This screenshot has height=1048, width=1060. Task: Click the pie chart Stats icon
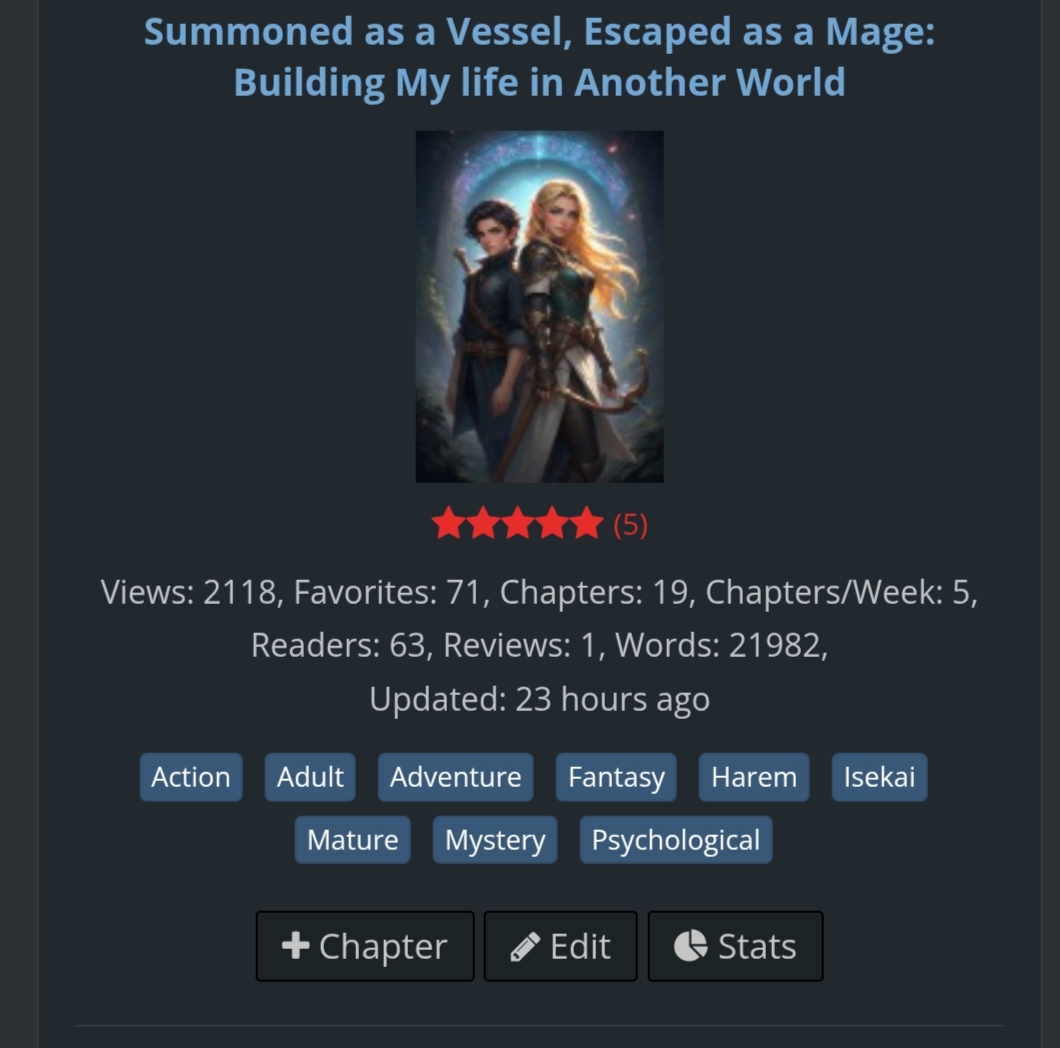[690, 945]
